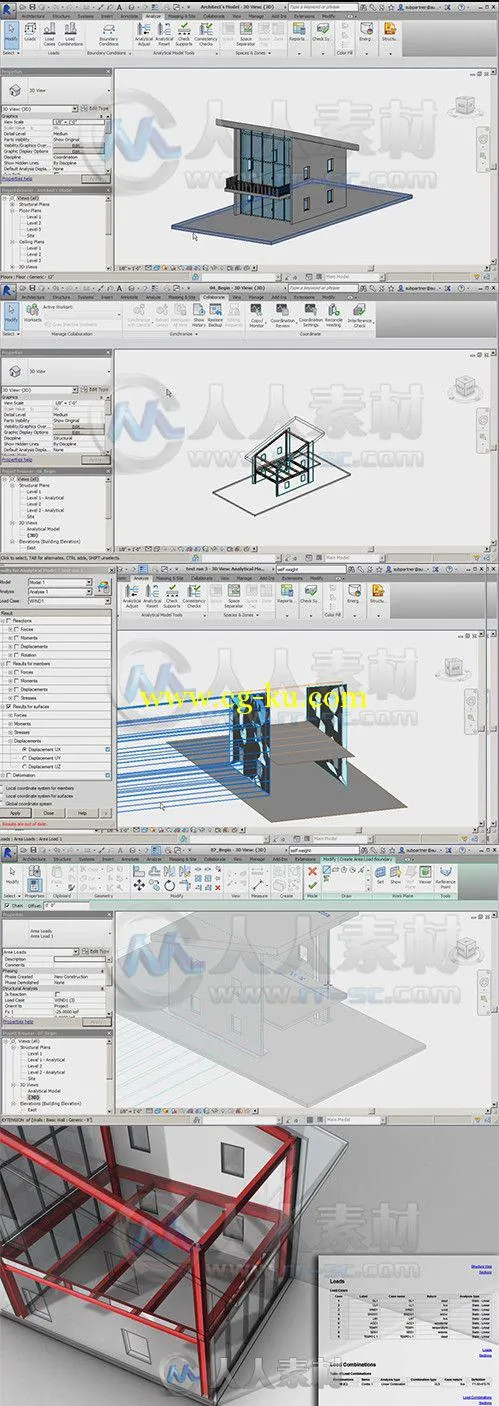The width and height of the screenshot is (499, 1406).
Task: Open the Extensions tab in 07_Begin window
Action: point(303,858)
